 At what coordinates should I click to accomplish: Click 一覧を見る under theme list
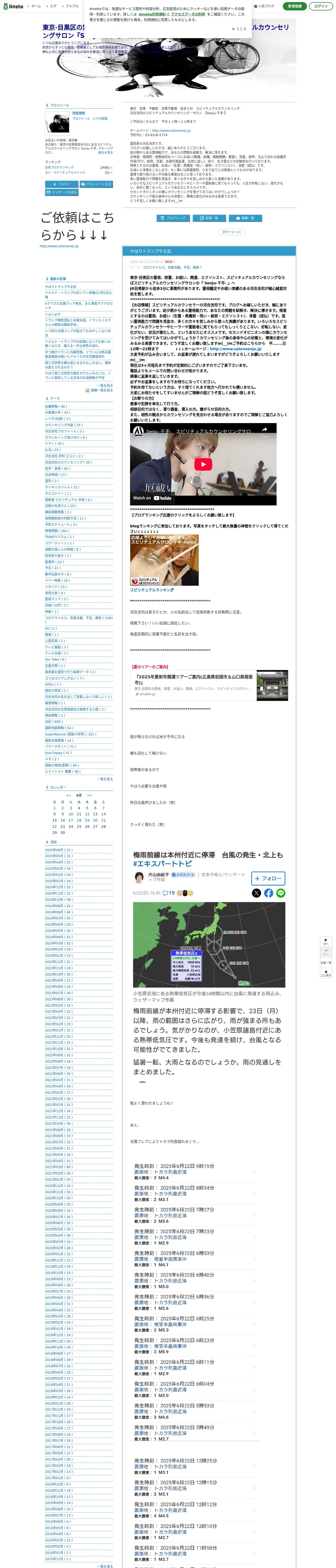105,779
